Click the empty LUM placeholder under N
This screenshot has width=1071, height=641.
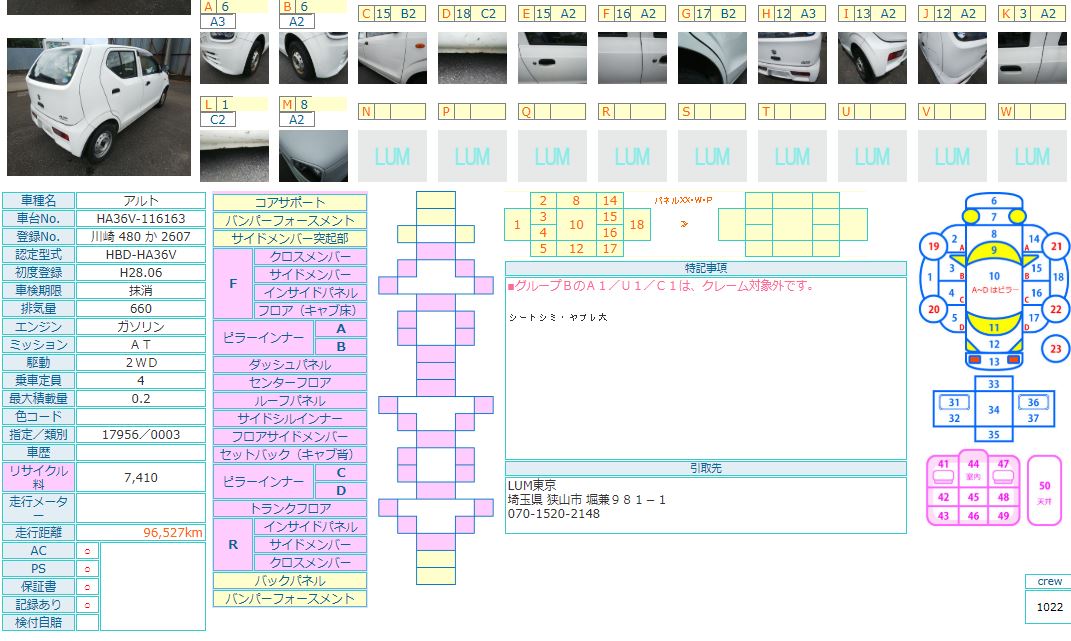click(392, 156)
